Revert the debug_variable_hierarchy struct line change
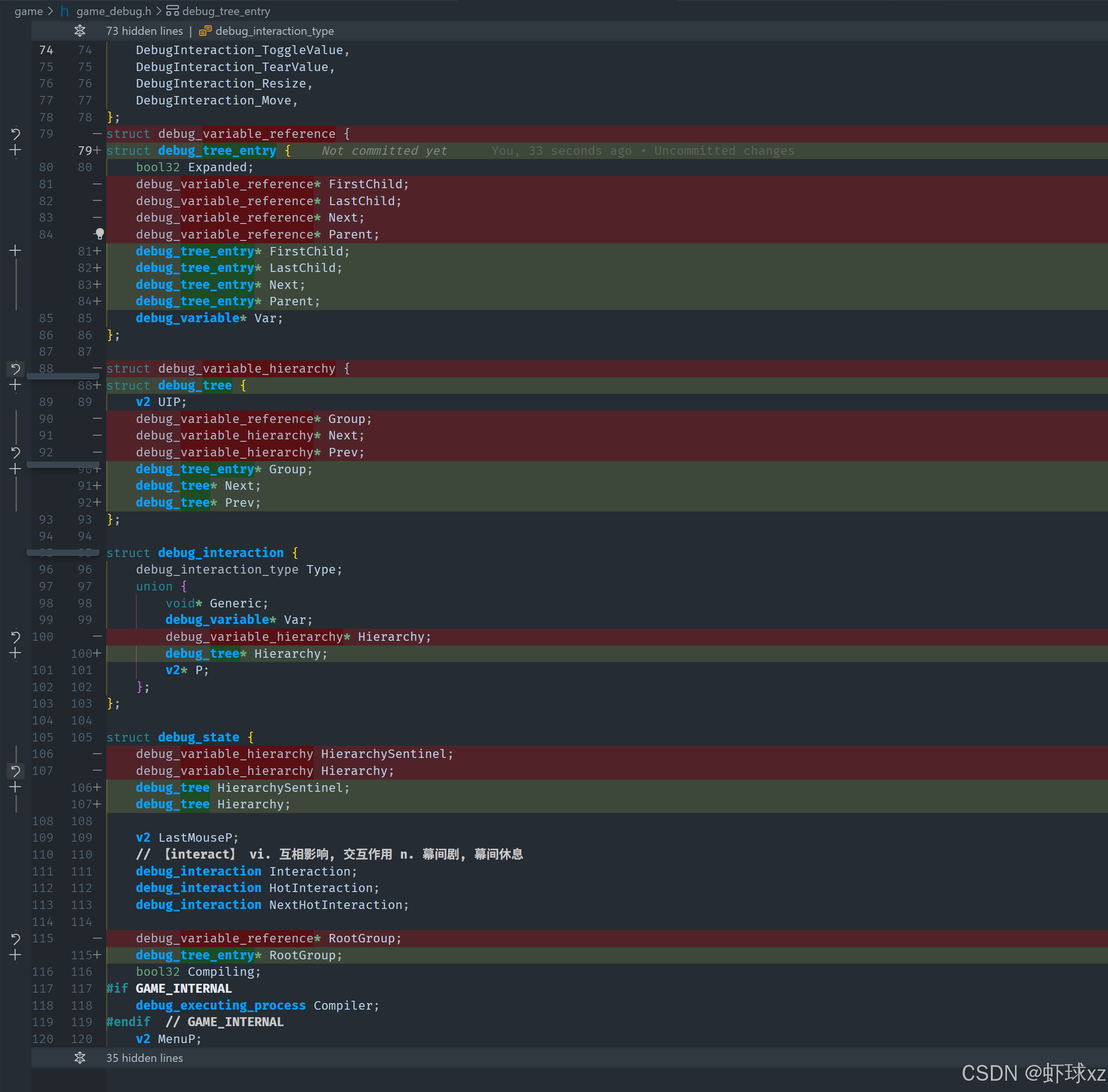The width and height of the screenshot is (1108, 1092). point(16,369)
